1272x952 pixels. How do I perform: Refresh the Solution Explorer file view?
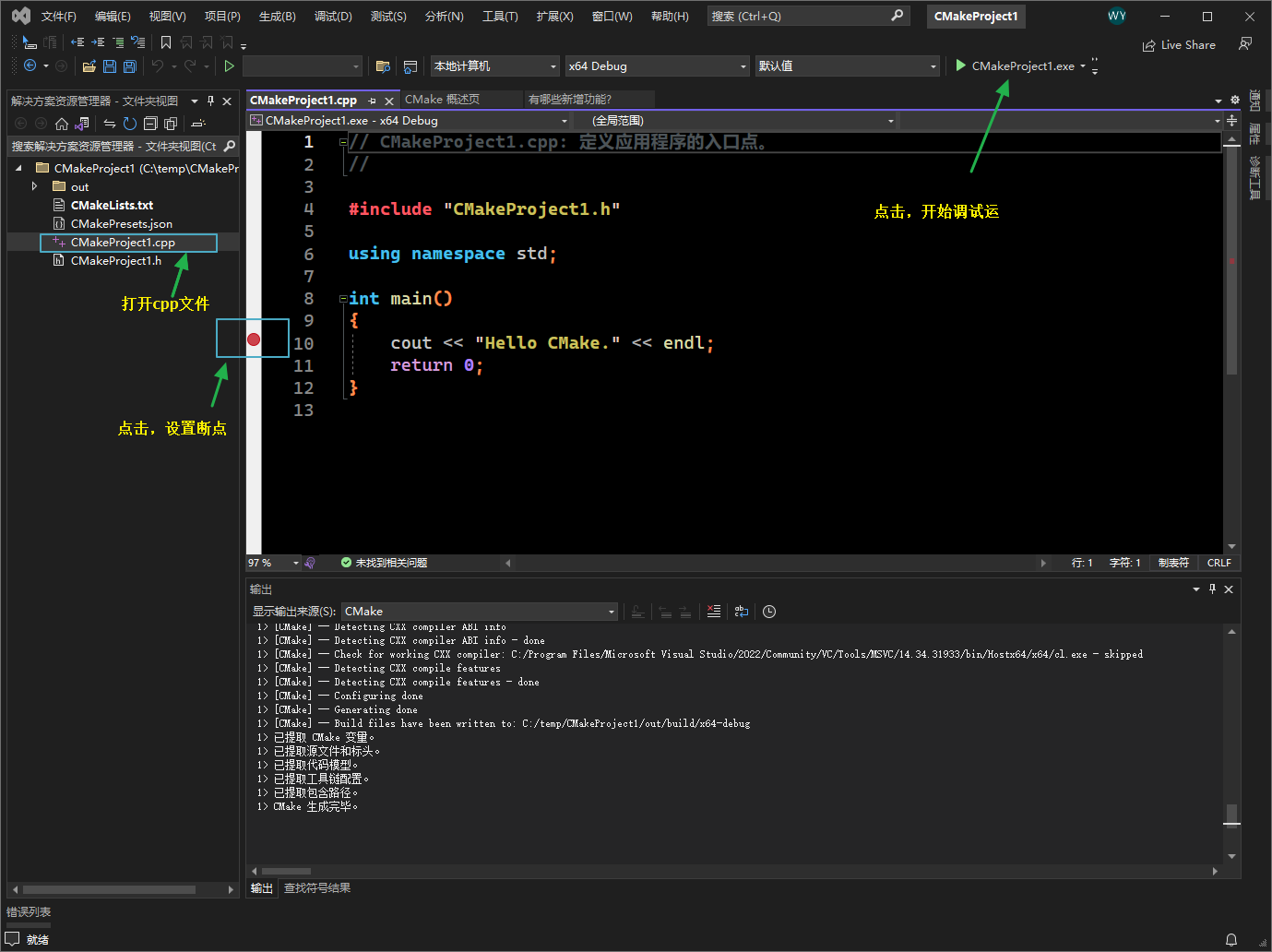[x=128, y=123]
